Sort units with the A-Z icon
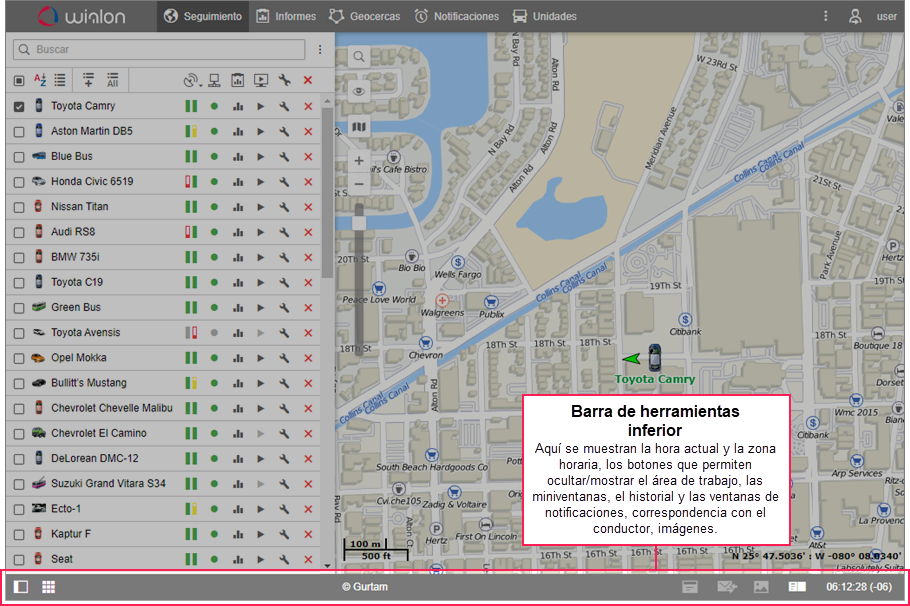The image size is (910, 606). click(40, 80)
